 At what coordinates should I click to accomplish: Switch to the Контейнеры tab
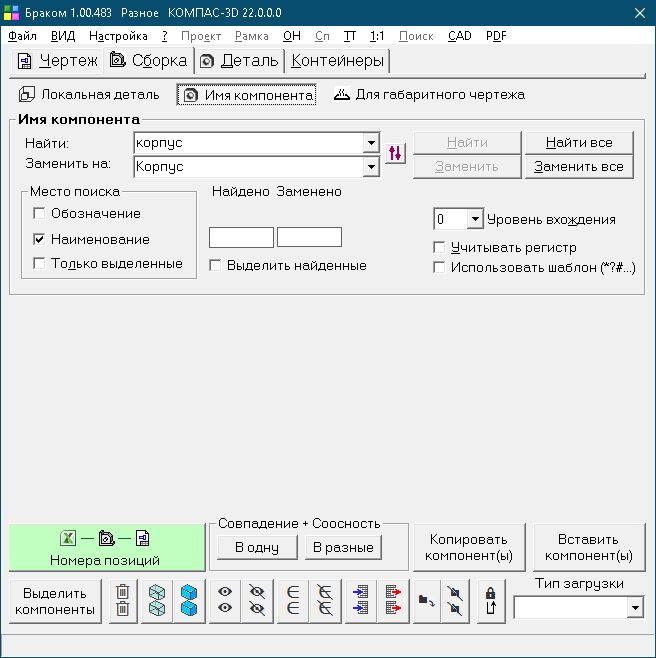pos(337,61)
